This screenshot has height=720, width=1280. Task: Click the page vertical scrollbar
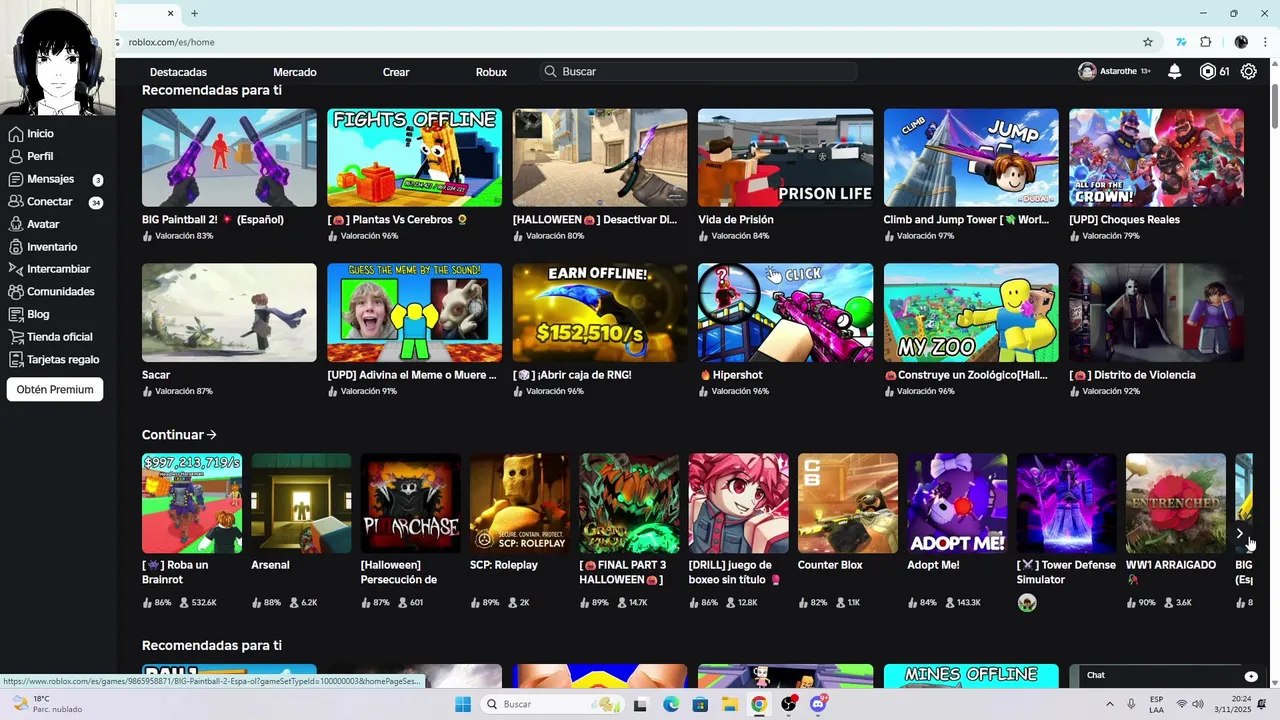point(1275,104)
